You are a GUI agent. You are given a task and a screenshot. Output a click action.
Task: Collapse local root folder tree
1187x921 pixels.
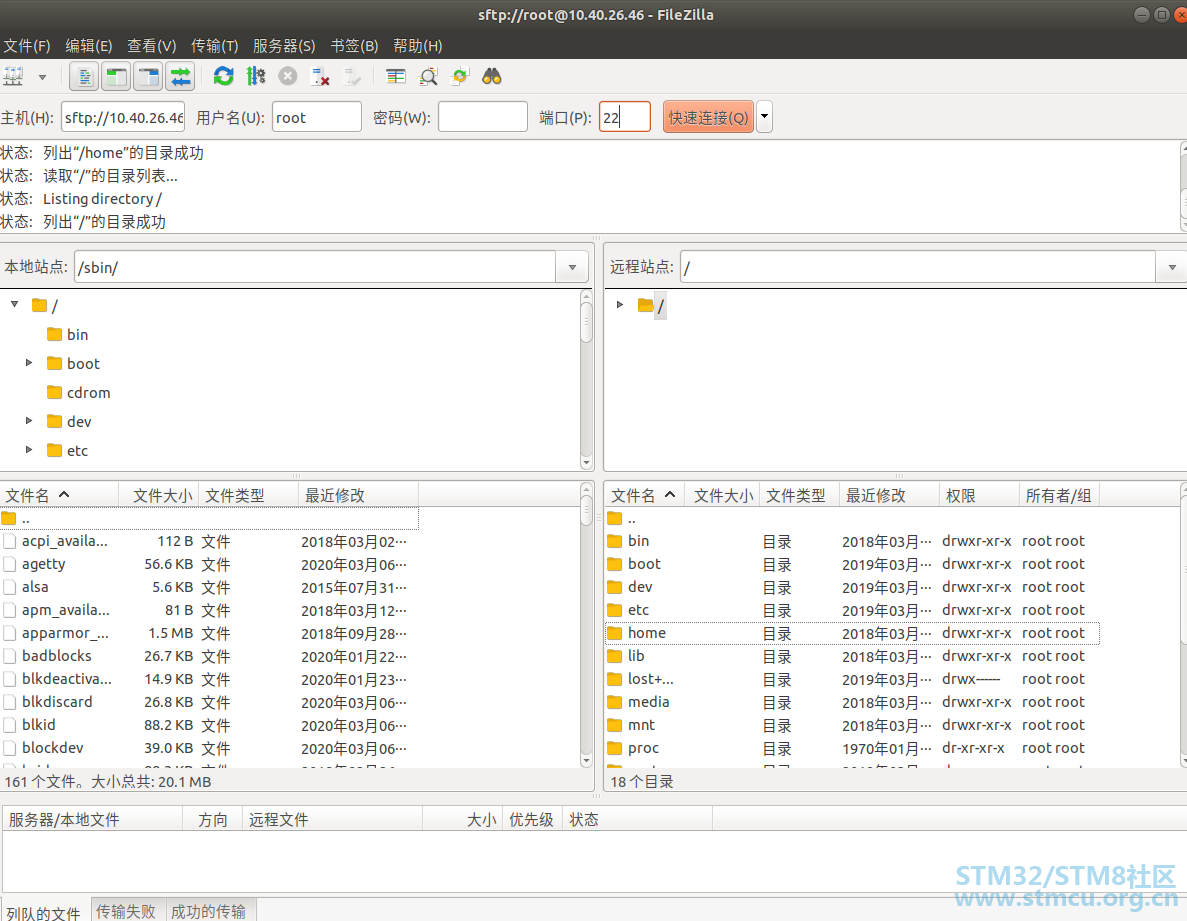coord(14,304)
